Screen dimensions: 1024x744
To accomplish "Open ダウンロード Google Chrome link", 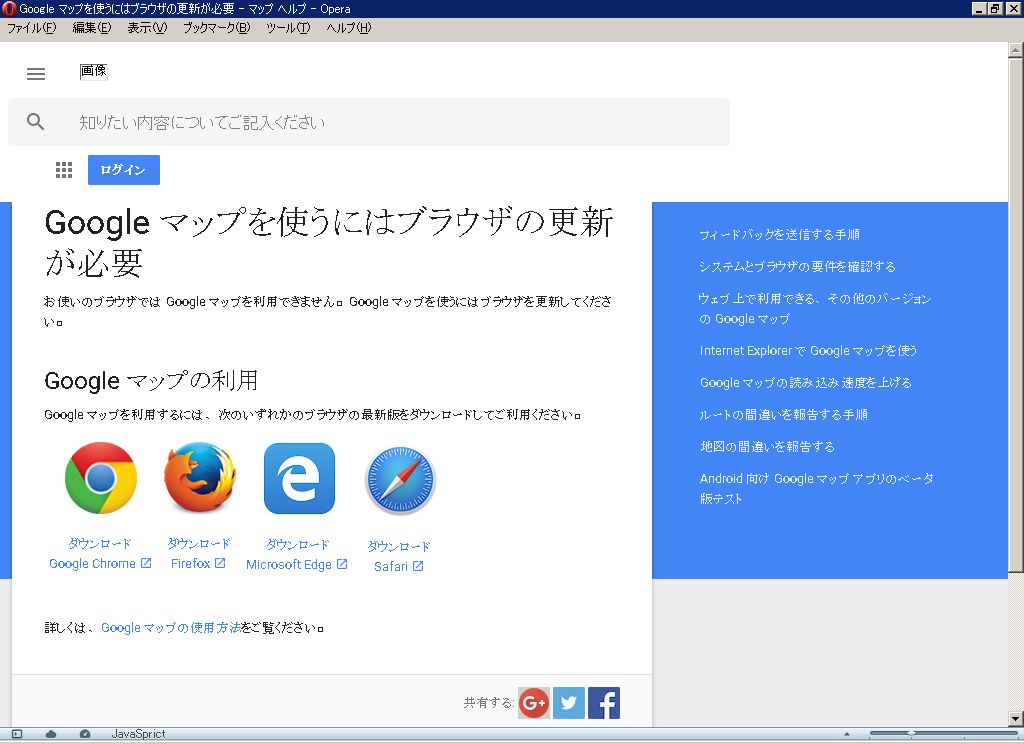I will [x=100, y=553].
